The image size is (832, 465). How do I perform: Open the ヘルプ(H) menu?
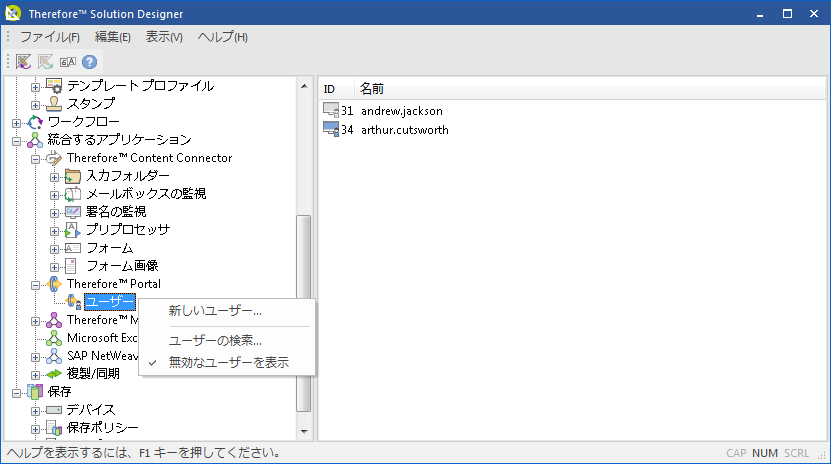click(223, 37)
